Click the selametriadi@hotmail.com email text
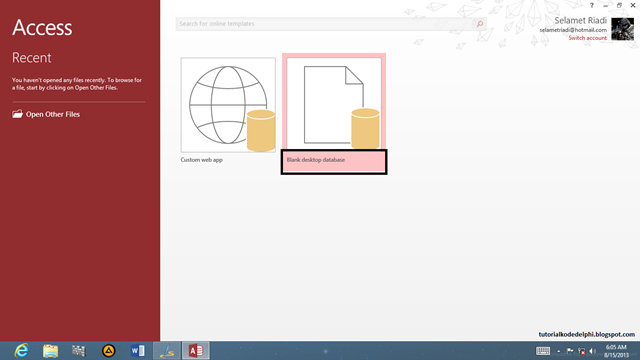 coord(573,30)
